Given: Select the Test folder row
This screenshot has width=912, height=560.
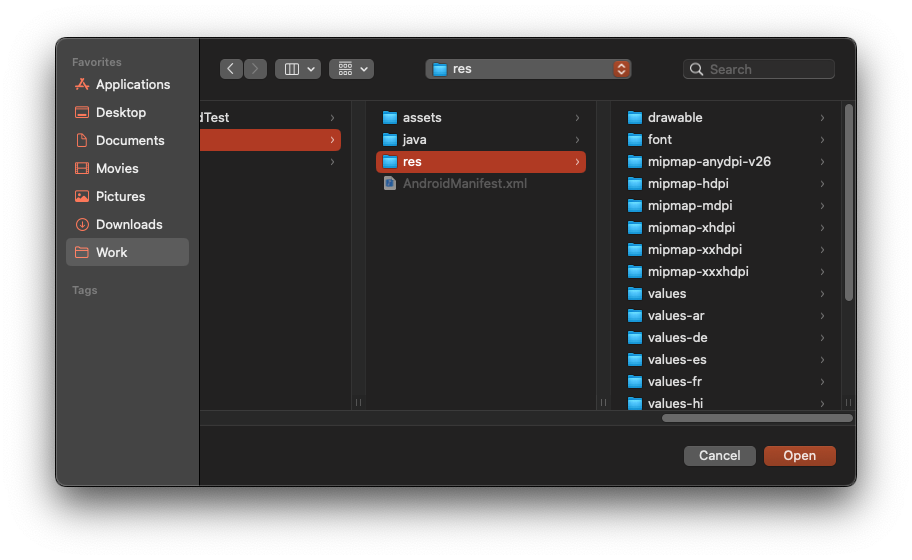Looking at the screenshot, I should (270, 117).
